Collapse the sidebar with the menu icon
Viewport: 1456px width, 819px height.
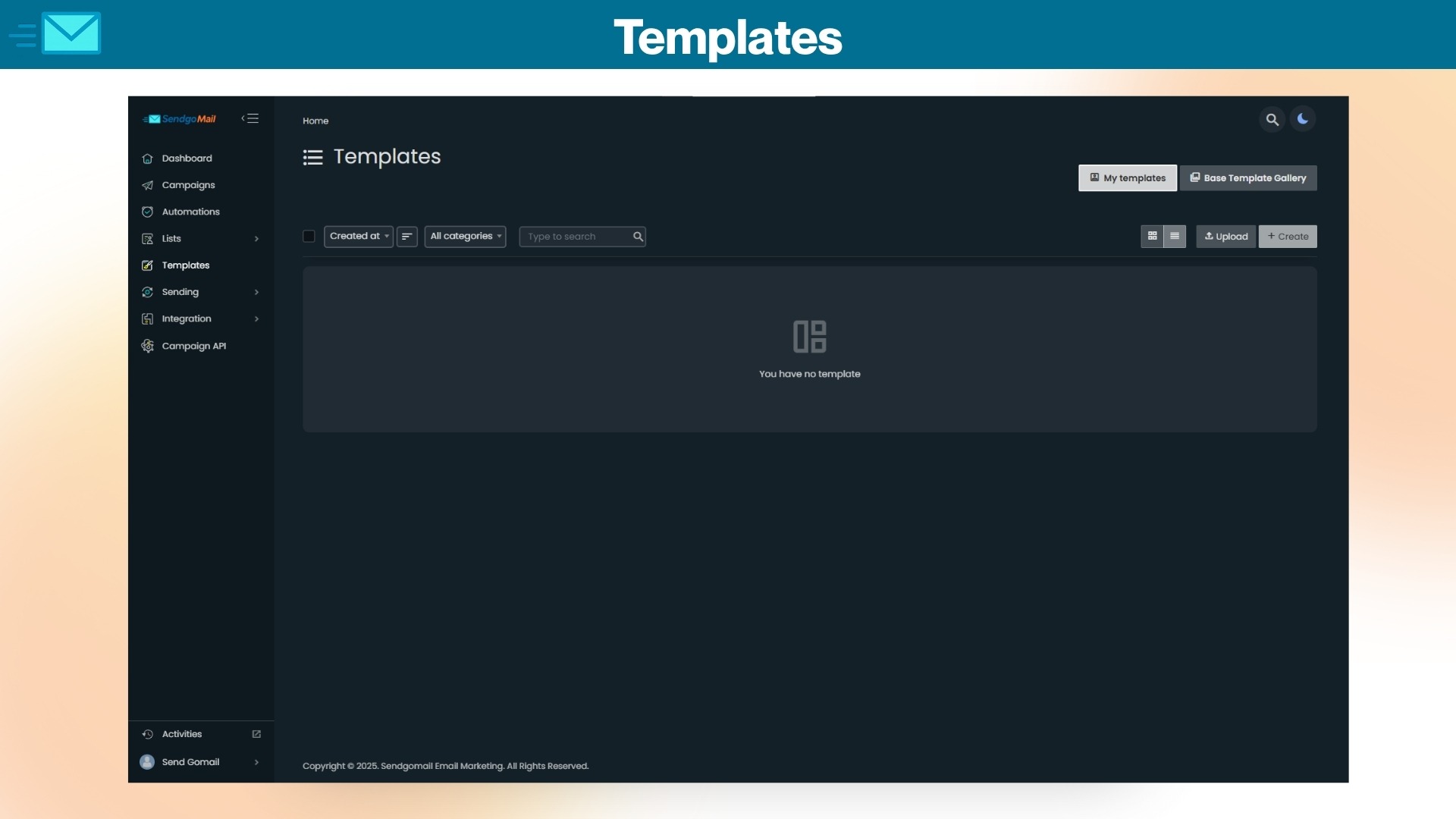250,118
